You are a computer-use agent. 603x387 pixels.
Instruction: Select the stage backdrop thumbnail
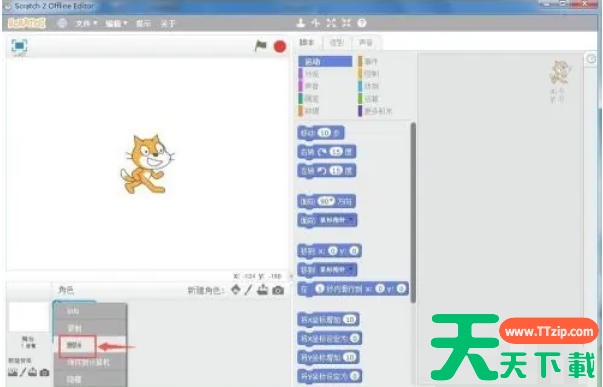[28, 317]
